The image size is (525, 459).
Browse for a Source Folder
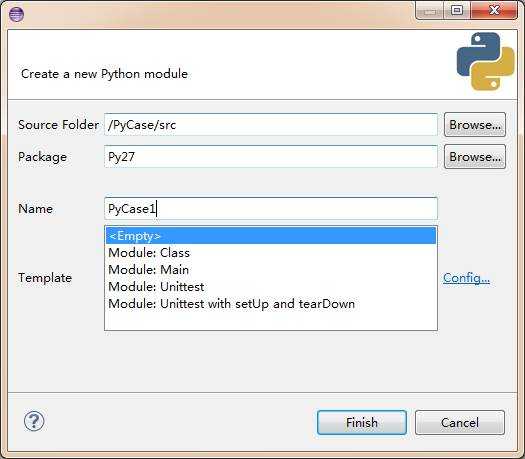click(475, 125)
